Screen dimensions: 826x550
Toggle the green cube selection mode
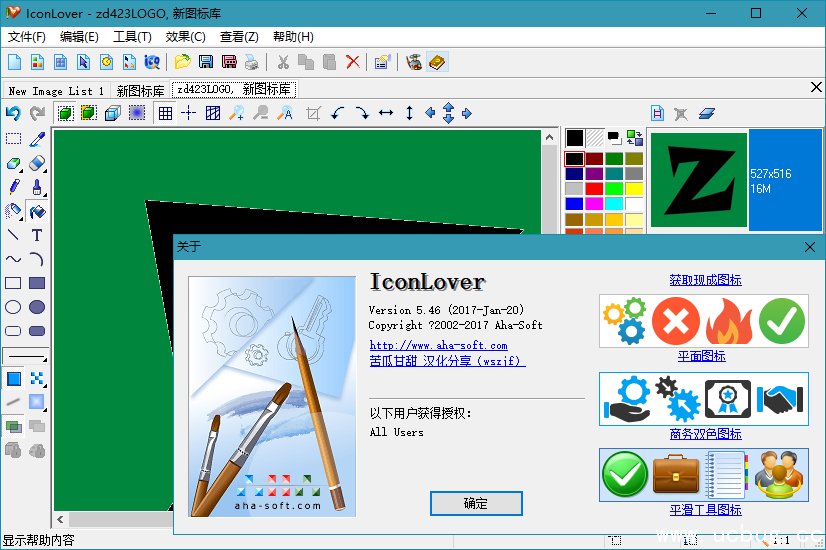coord(65,113)
